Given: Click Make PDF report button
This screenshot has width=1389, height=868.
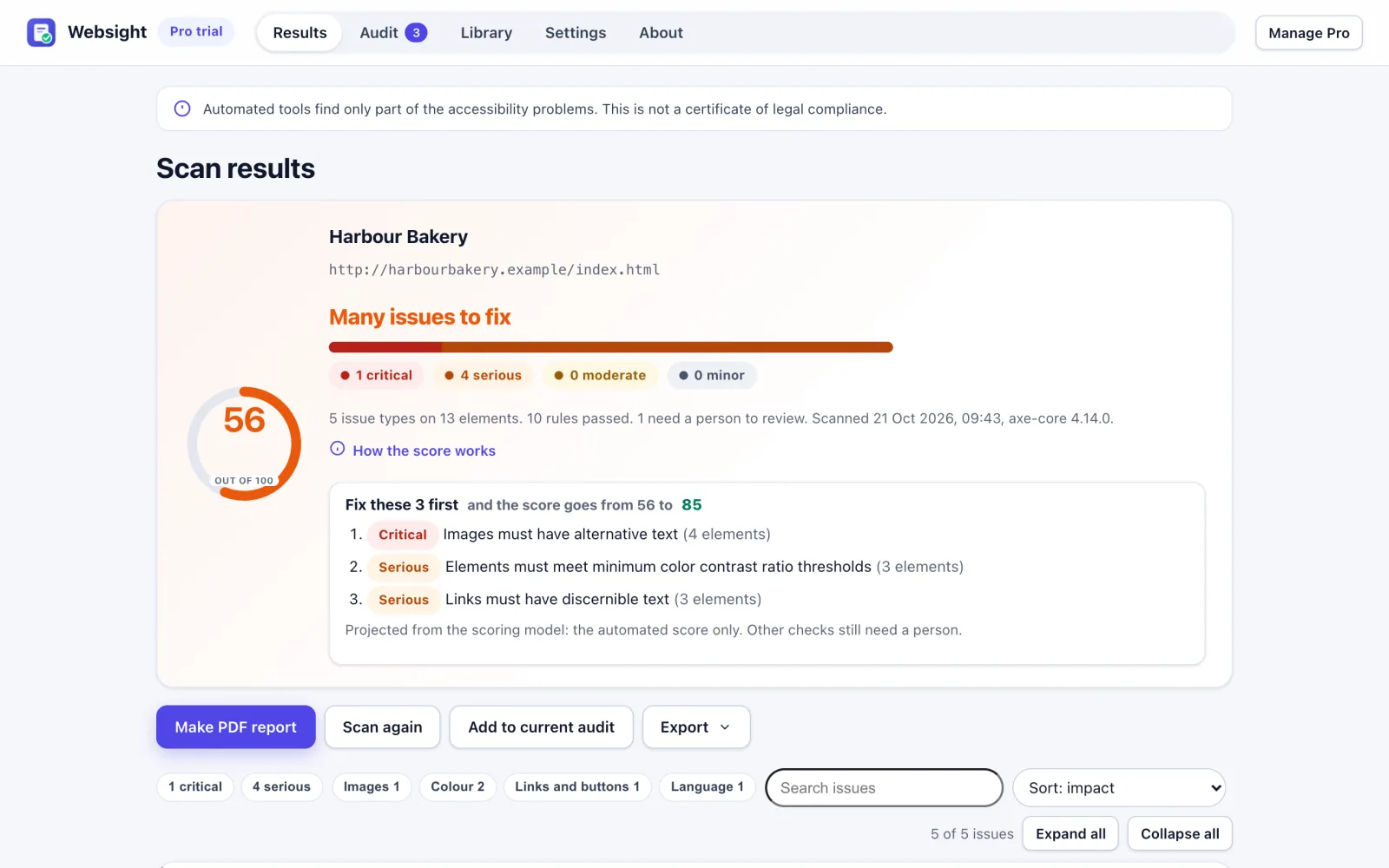Looking at the screenshot, I should click(x=235, y=727).
